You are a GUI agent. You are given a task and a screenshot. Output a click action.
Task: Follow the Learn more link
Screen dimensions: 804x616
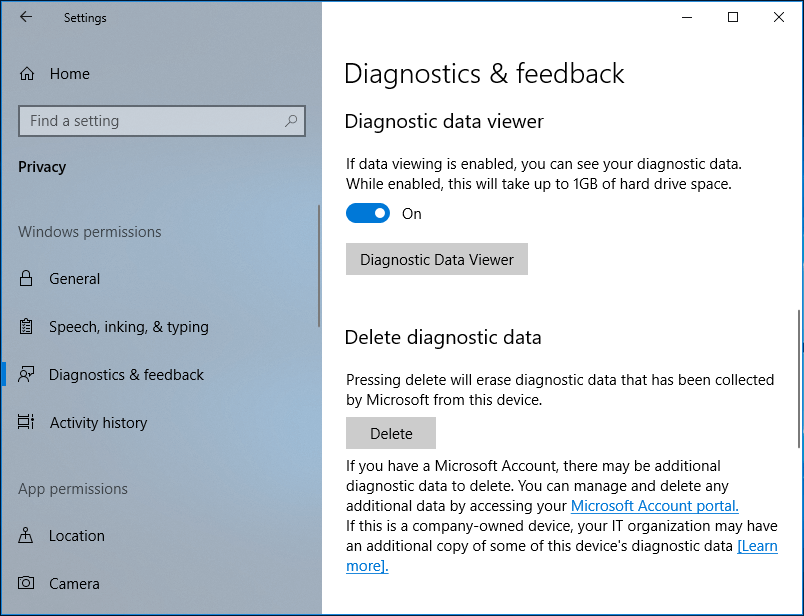[x=757, y=546]
